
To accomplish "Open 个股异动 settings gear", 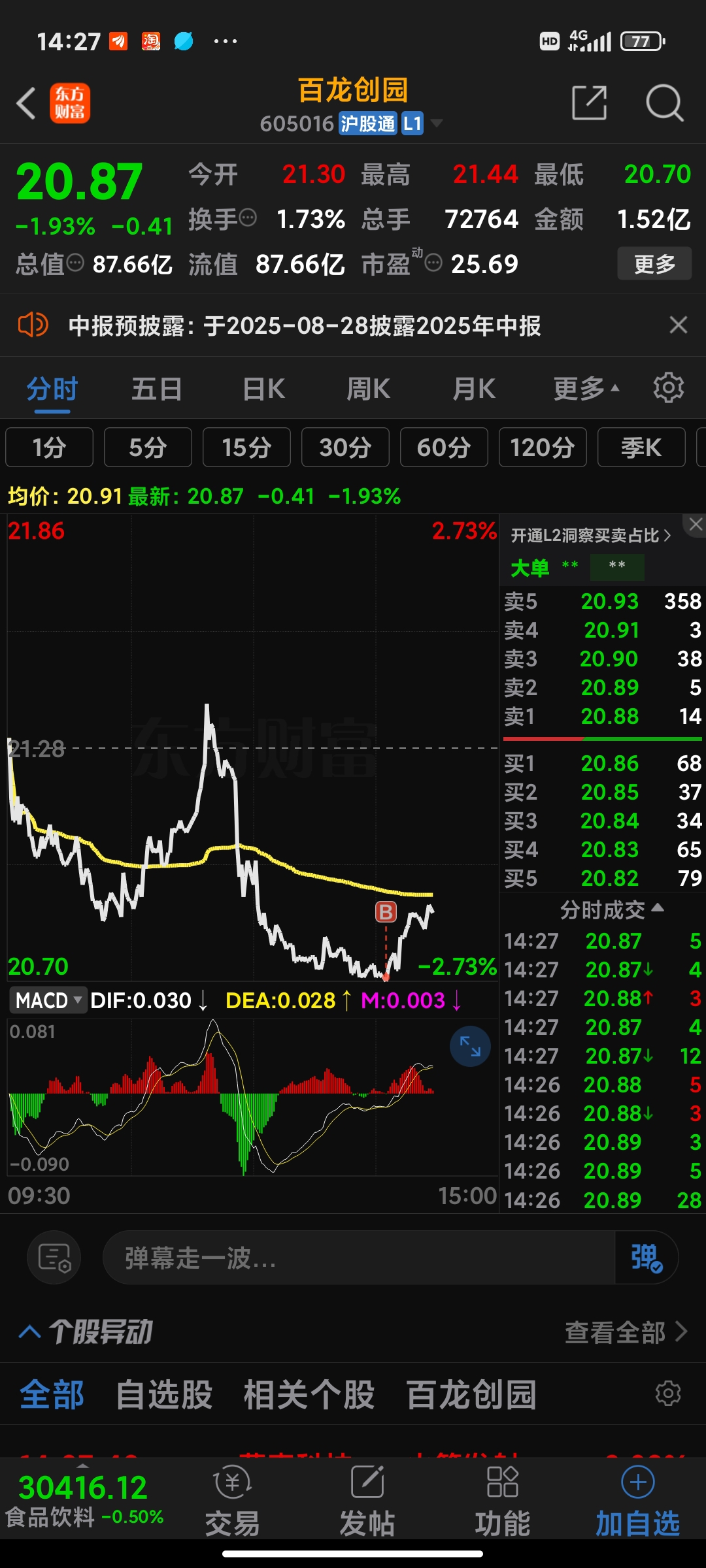I will [x=668, y=1394].
